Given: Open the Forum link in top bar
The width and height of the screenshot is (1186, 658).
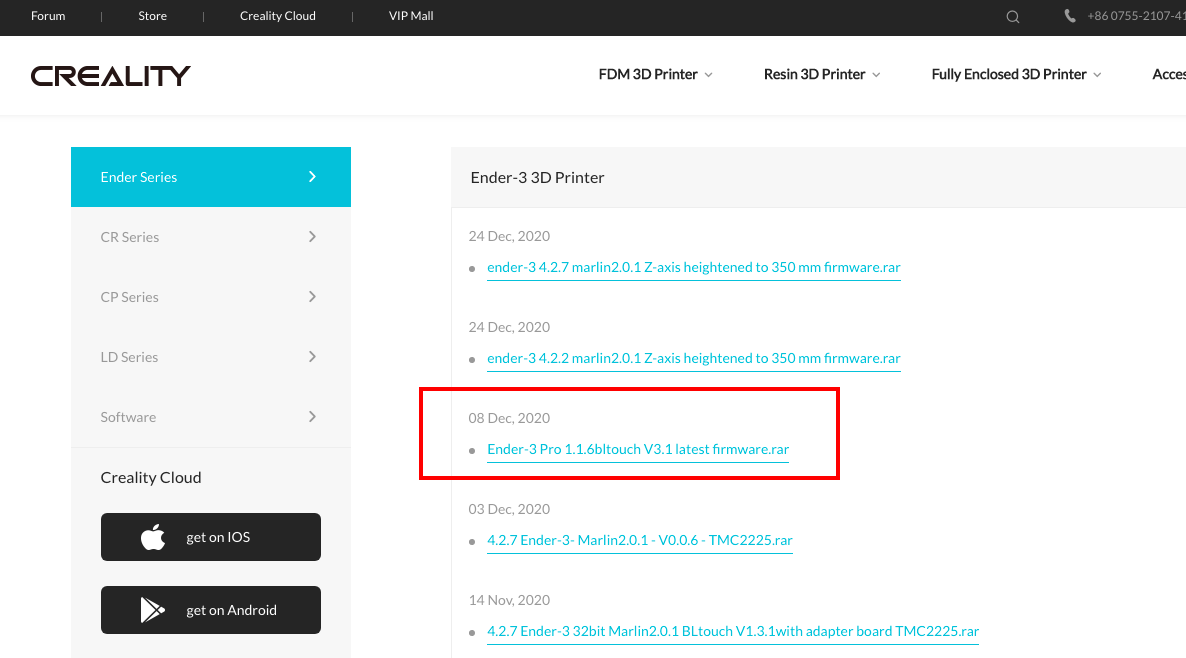Looking at the screenshot, I should tap(48, 16).
